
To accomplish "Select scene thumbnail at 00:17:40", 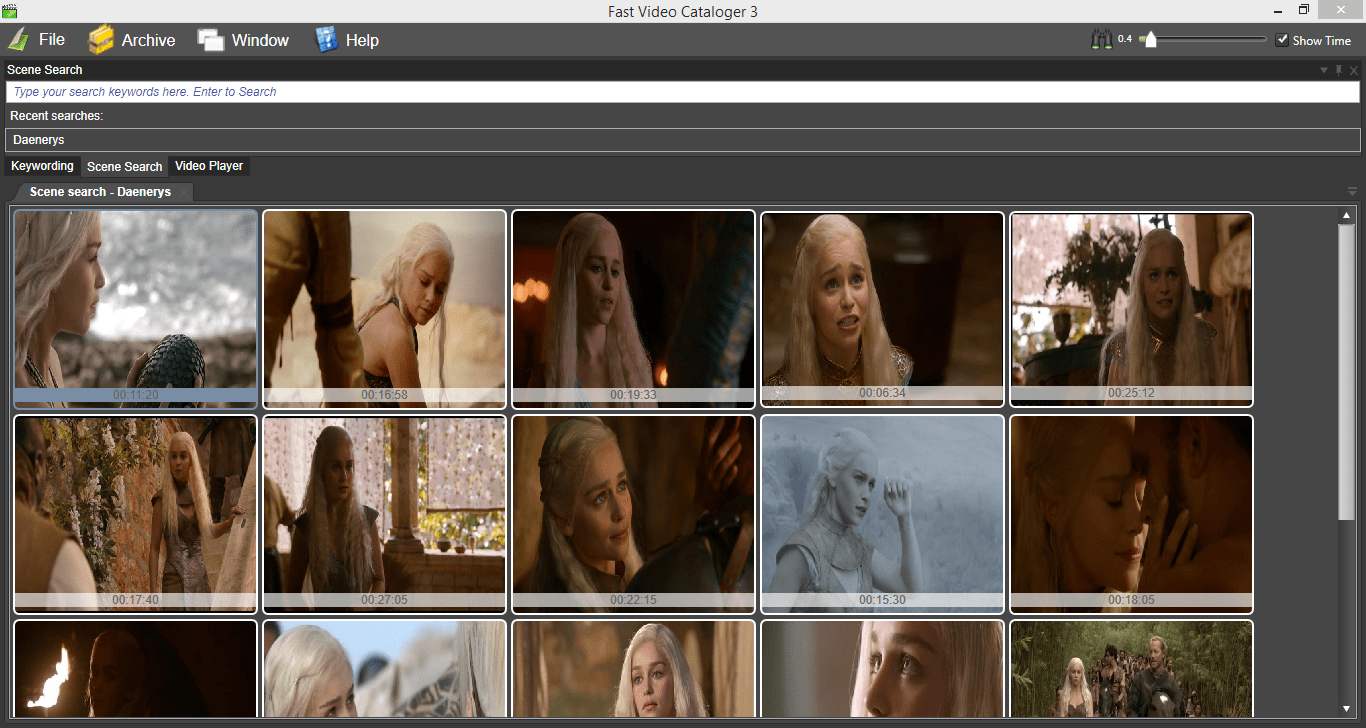I will [136, 514].
